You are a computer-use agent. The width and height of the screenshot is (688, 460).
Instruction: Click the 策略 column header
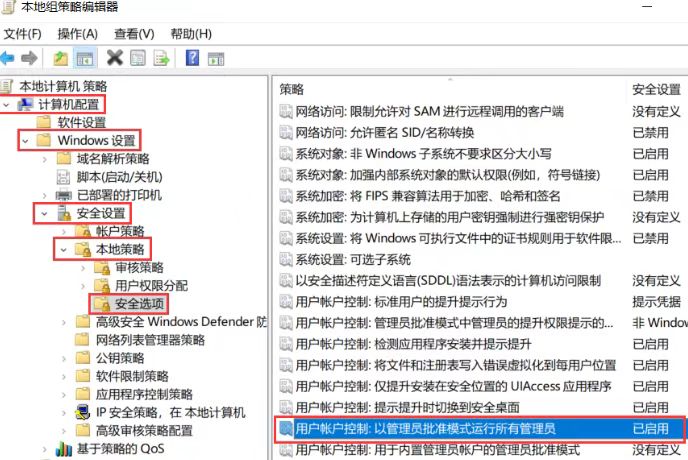292,89
